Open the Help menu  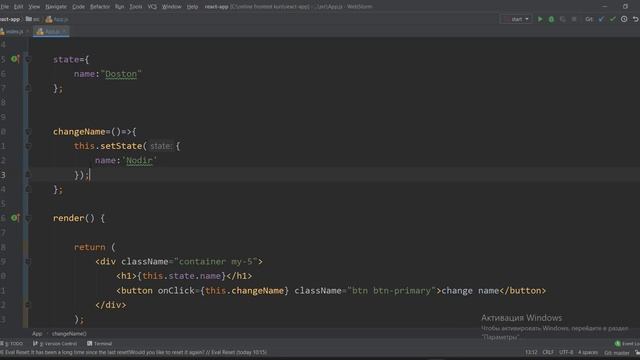tap(192, 7)
